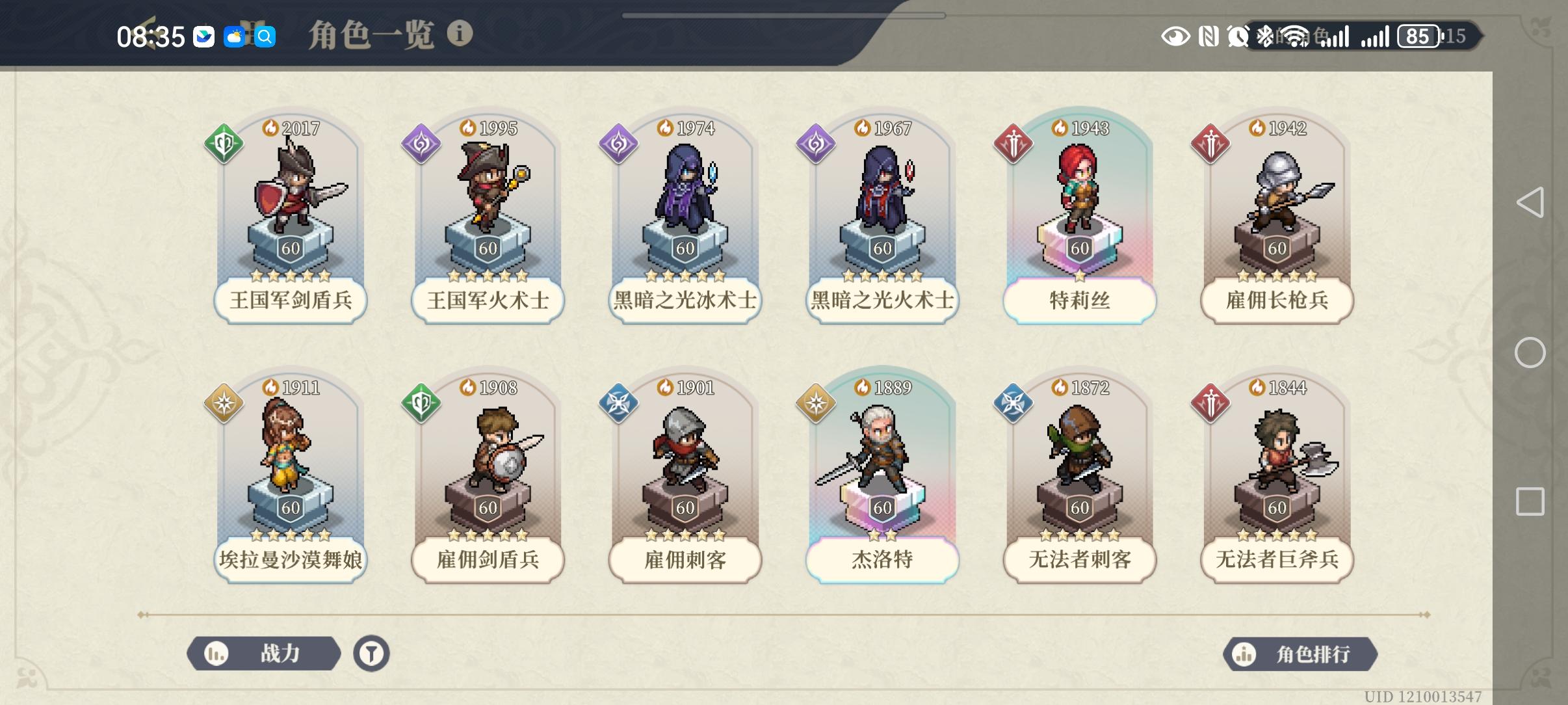Tap the Android back triangle icon

[x=1530, y=202]
